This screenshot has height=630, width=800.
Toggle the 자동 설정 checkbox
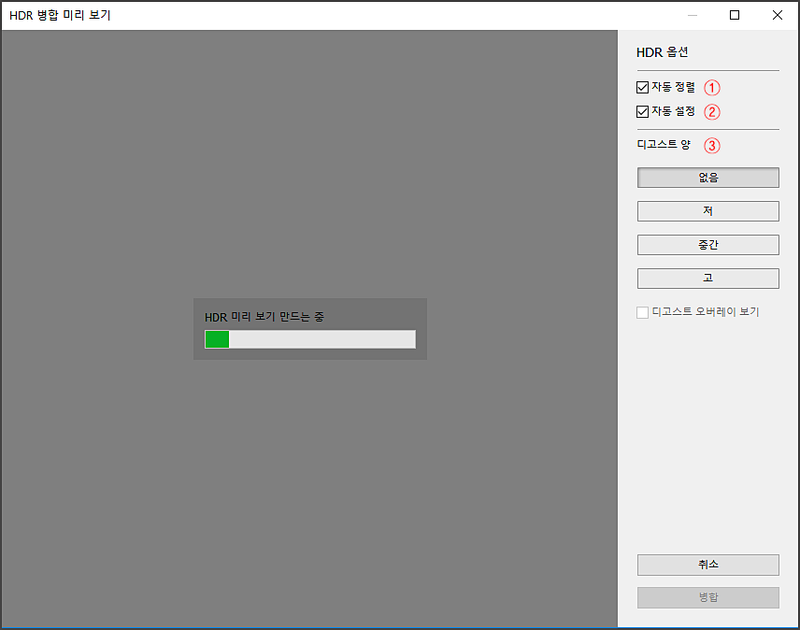642,111
